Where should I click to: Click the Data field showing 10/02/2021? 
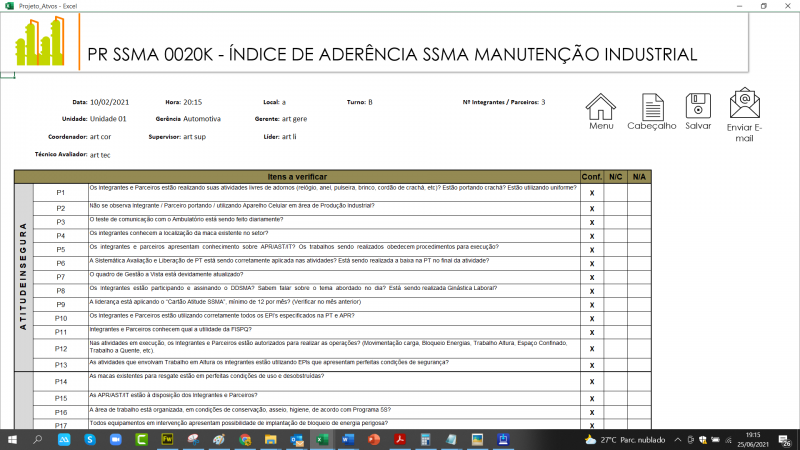pyautogui.click(x=110, y=102)
